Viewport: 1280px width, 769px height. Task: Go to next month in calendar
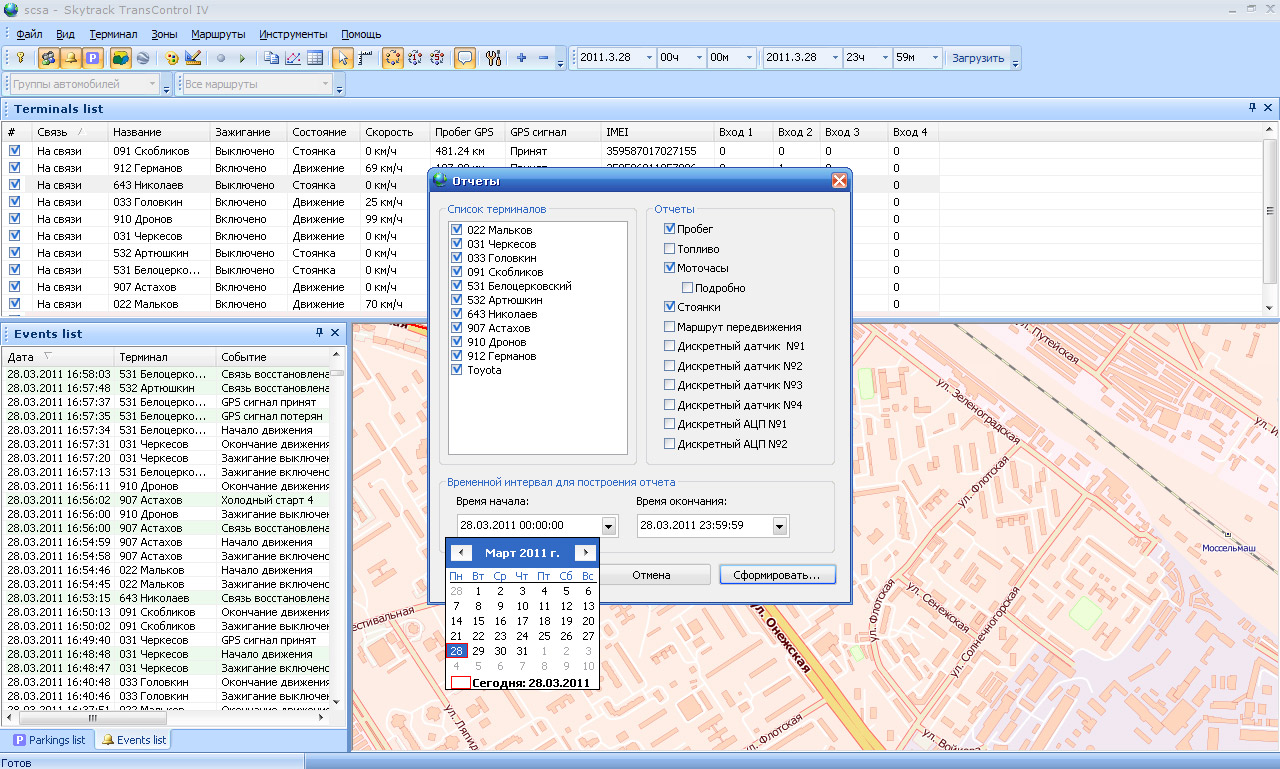coord(585,553)
